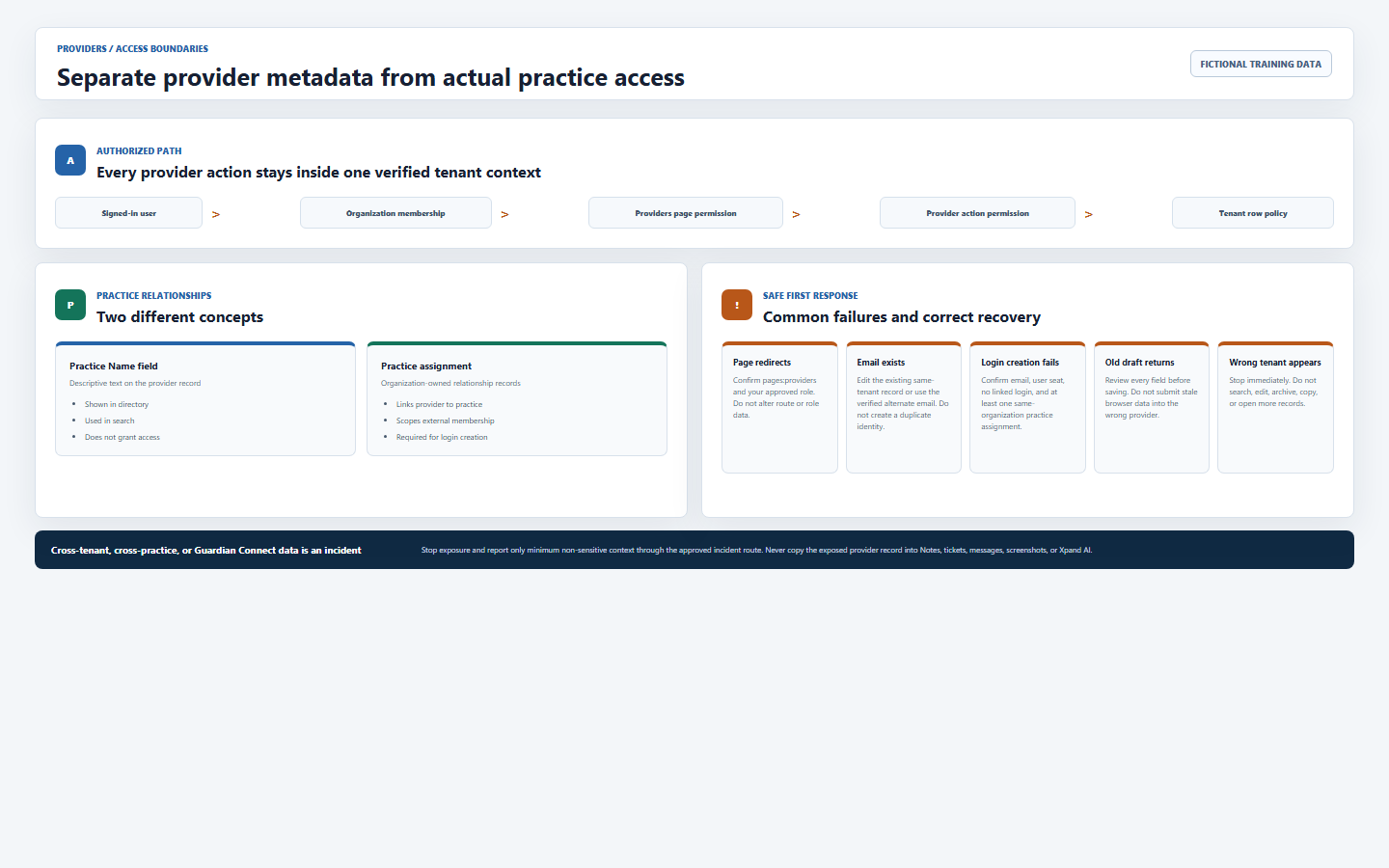Click the 'Links provider to practice' bullet

pos(439,404)
